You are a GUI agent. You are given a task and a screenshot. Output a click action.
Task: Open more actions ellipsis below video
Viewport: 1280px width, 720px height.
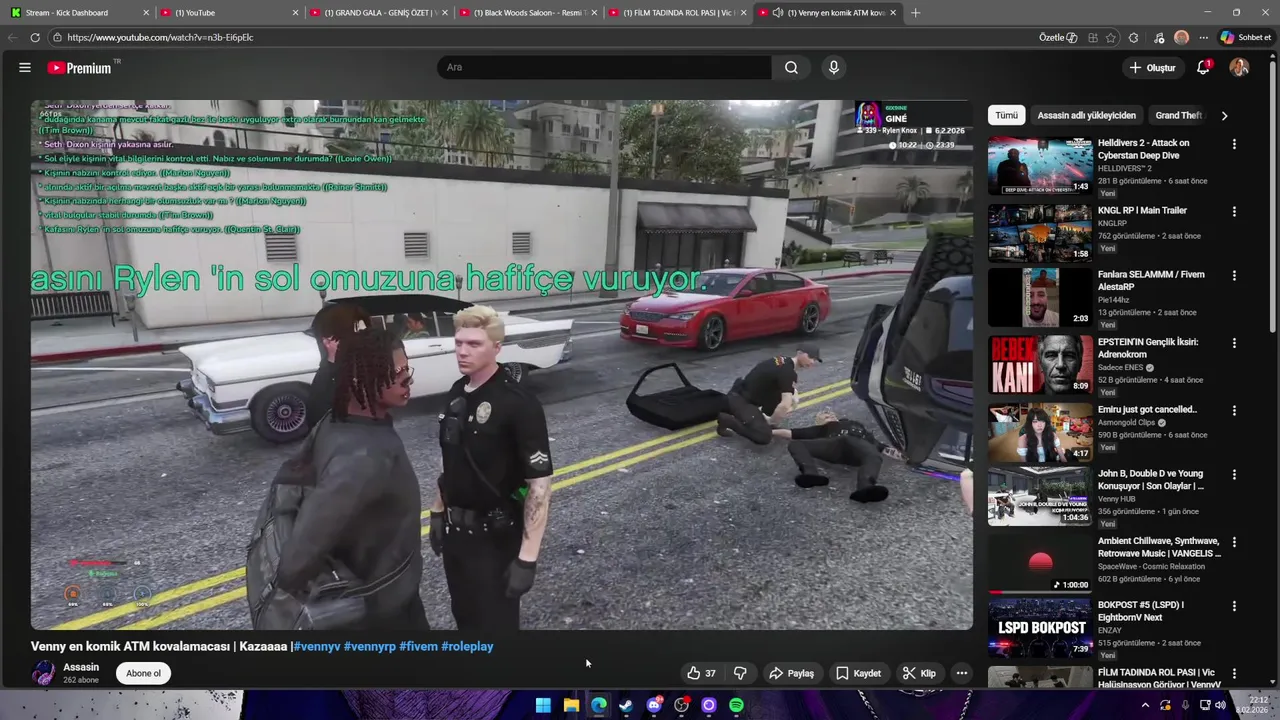click(961, 673)
